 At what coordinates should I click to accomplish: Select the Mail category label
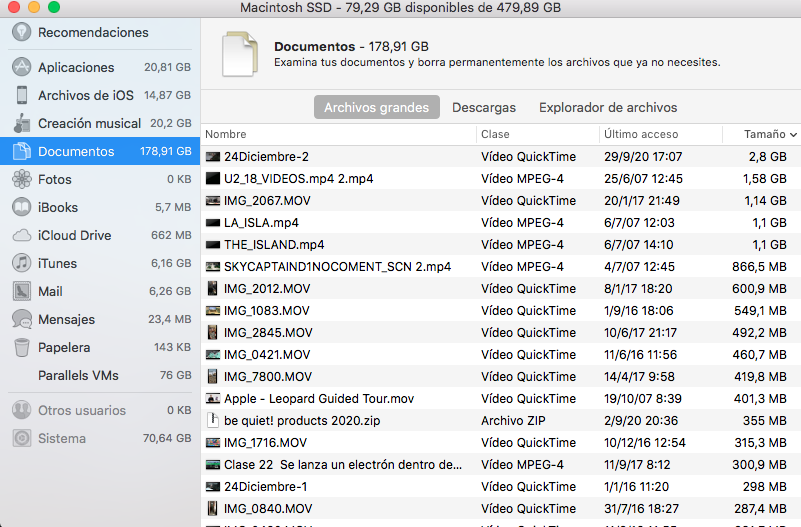pyautogui.click(x=50, y=291)
